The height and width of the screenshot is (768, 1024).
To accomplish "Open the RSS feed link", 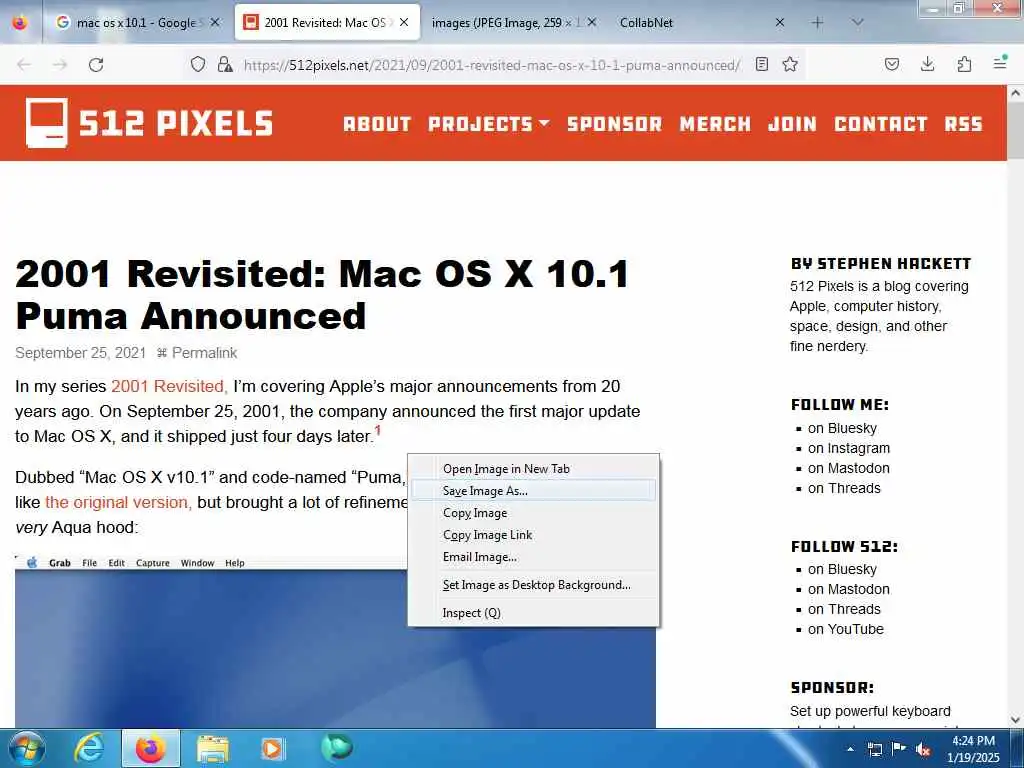I will pos(963,123).
